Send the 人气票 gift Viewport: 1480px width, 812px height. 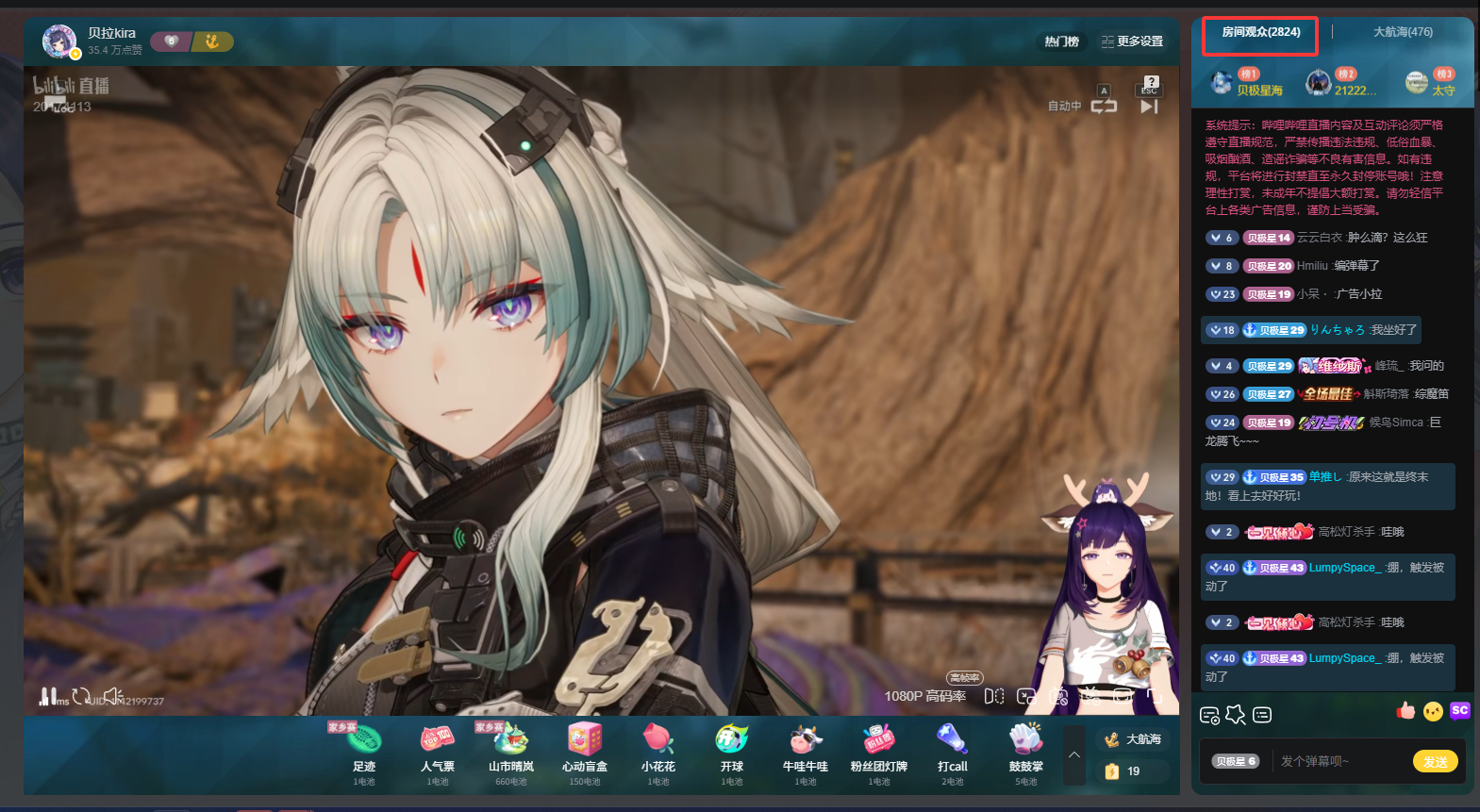(438, 754)
